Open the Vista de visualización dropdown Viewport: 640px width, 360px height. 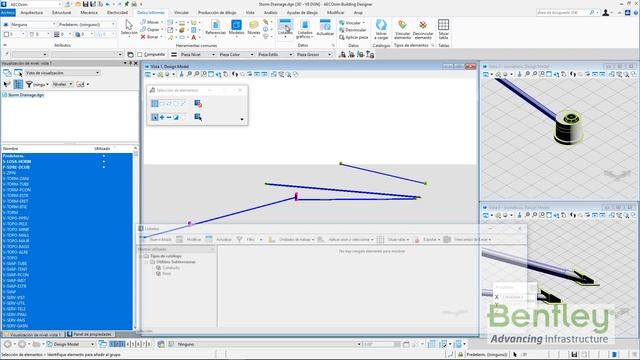62,73
